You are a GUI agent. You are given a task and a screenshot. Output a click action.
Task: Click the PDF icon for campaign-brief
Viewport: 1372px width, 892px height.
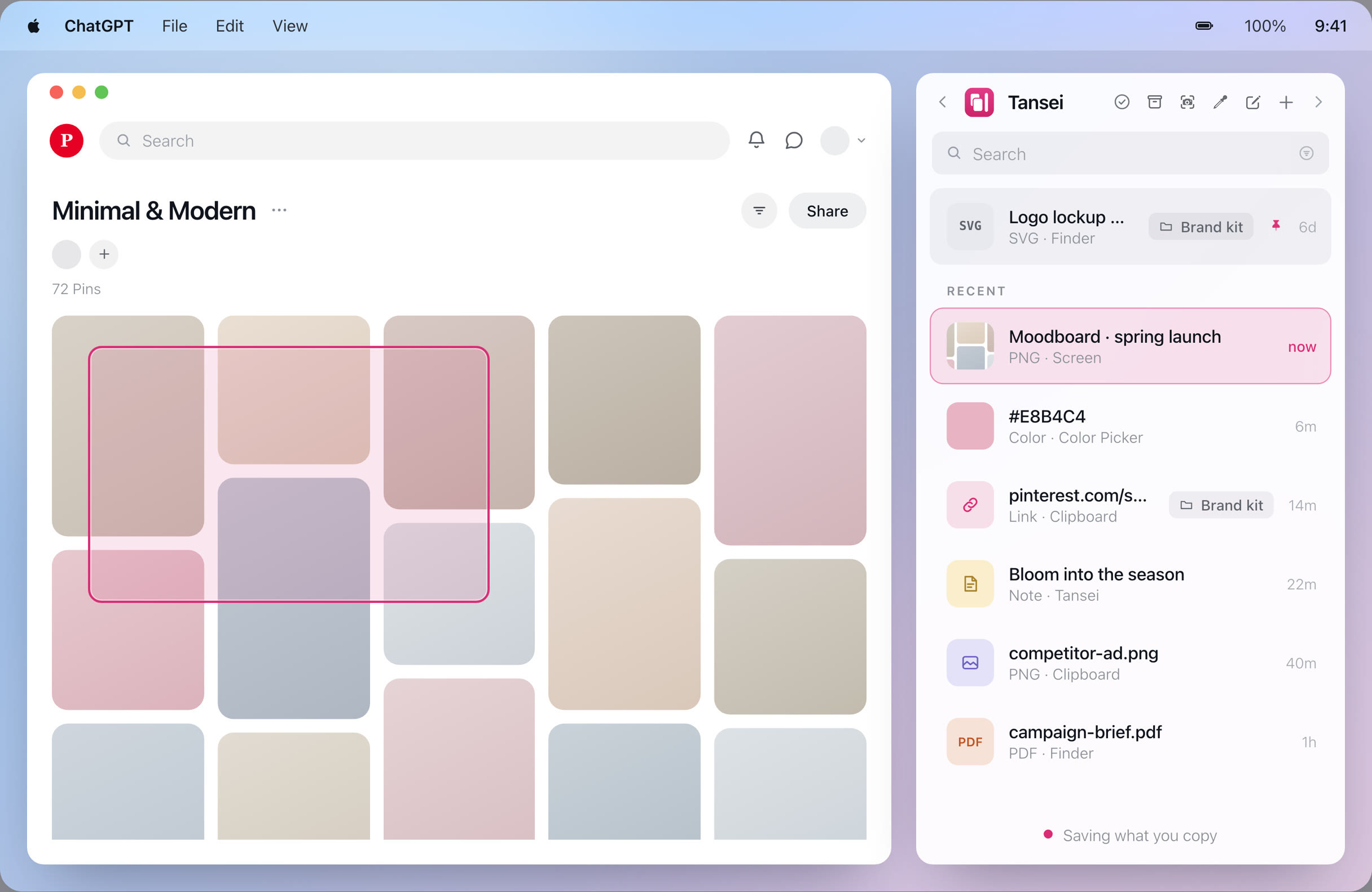point(970,741)
